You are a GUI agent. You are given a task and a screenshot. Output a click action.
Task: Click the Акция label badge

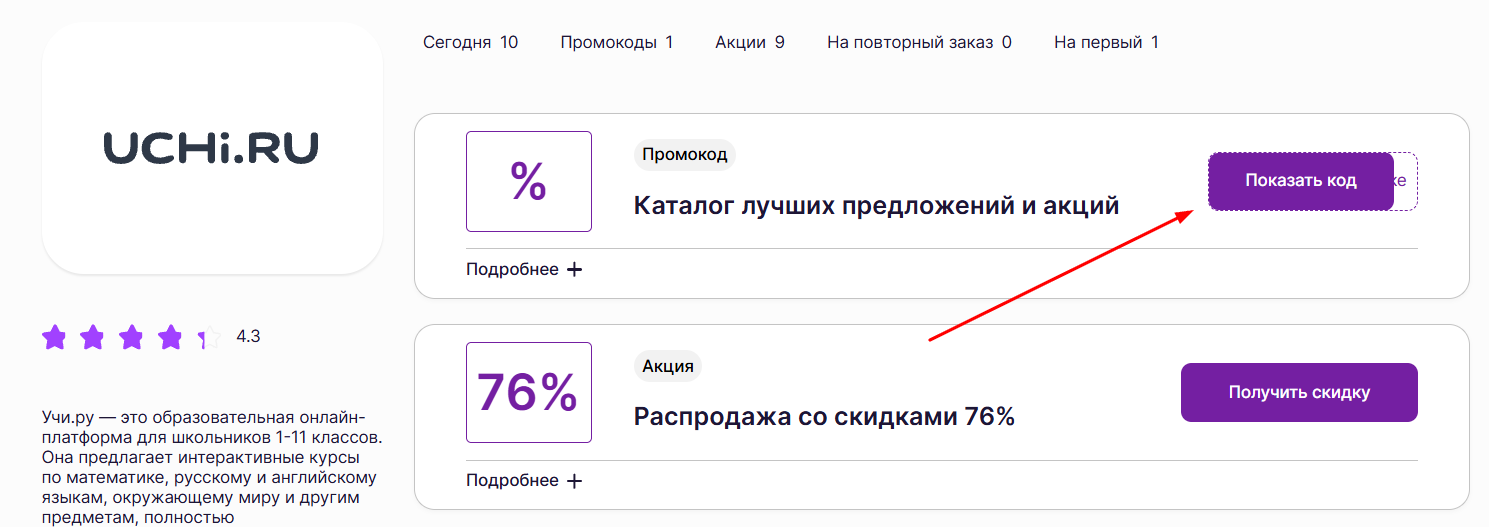click(x=668, y=366)
